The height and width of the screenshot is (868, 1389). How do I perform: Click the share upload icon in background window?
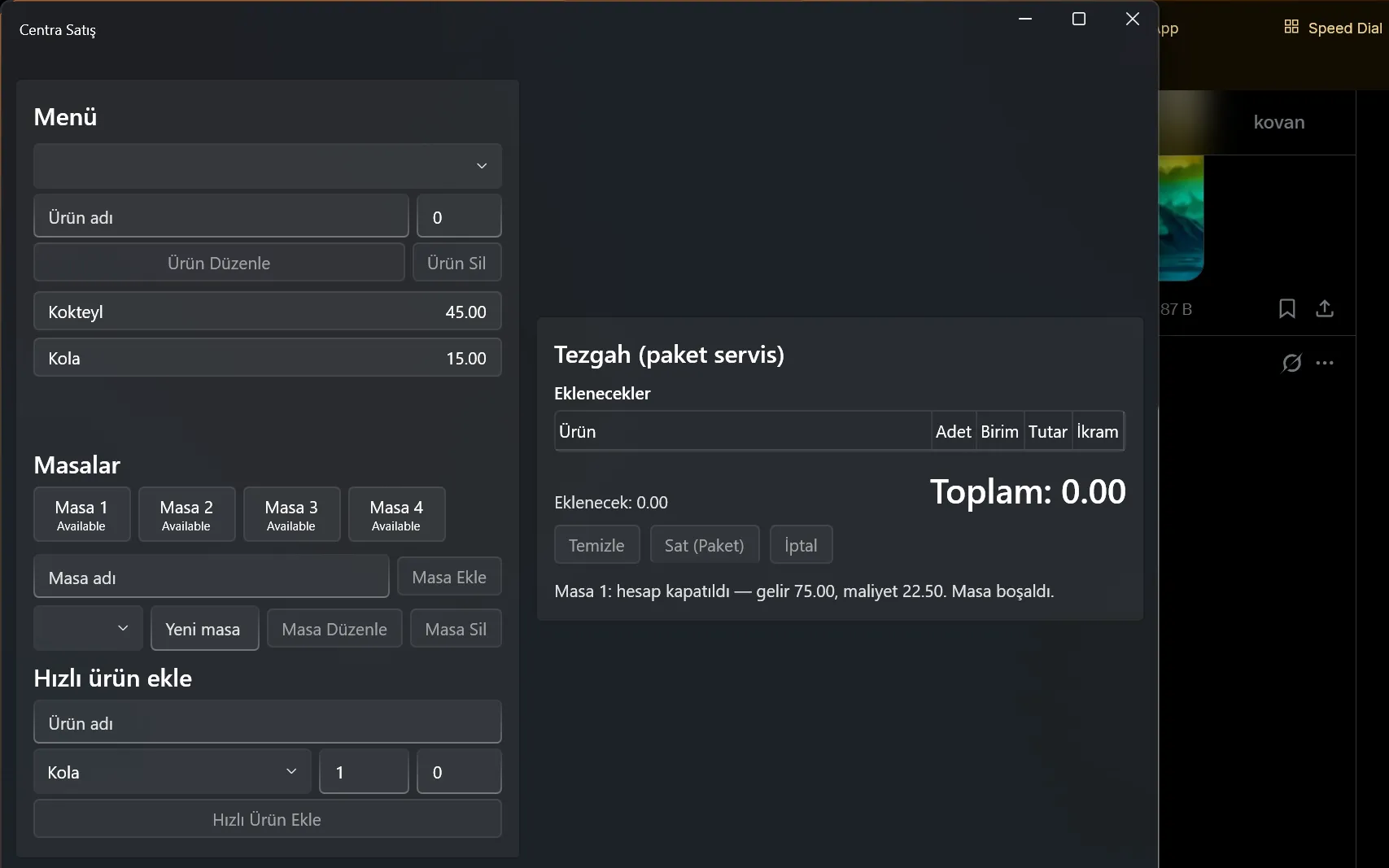(1325, 308)
